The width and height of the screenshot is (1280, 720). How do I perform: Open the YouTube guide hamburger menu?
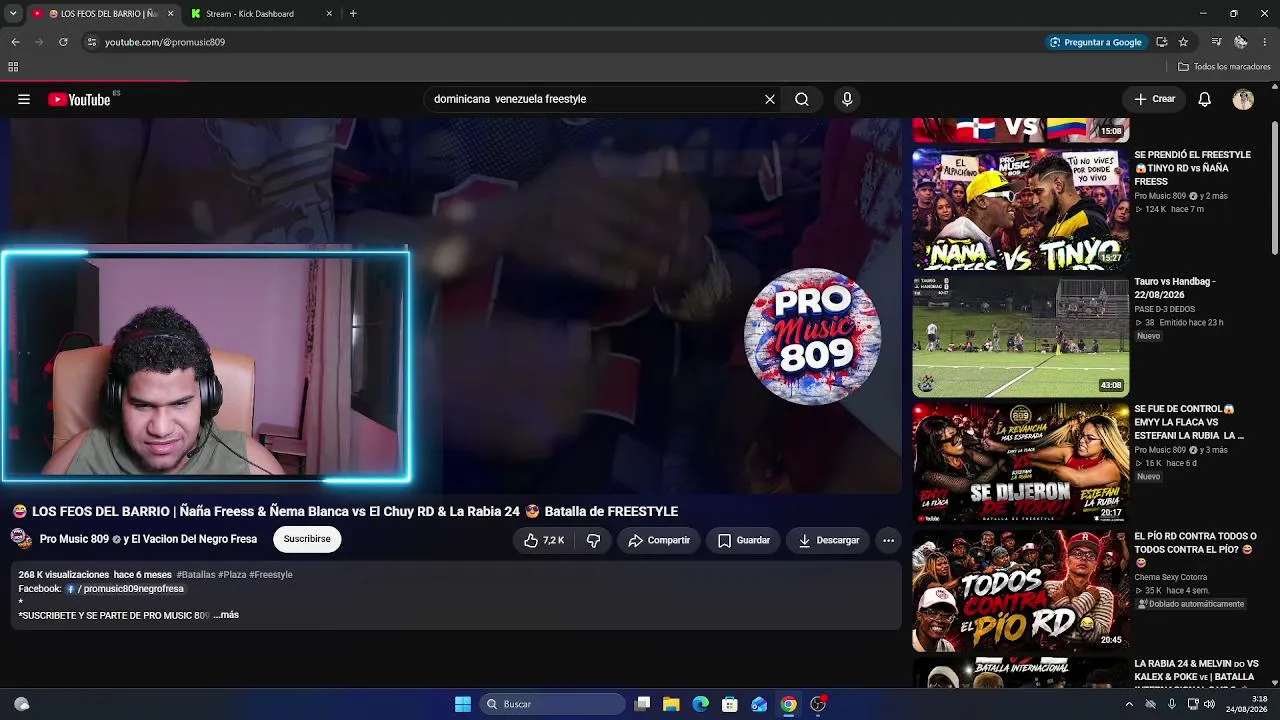(x=24, y=99)
